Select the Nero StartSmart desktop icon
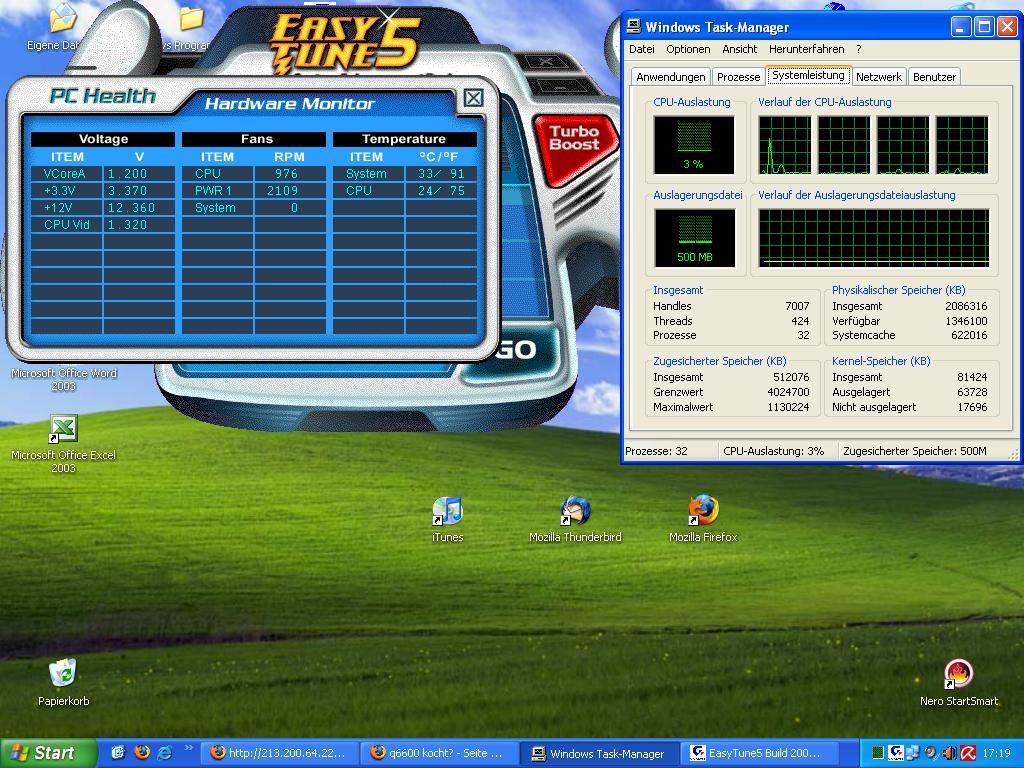 point(959,674)
